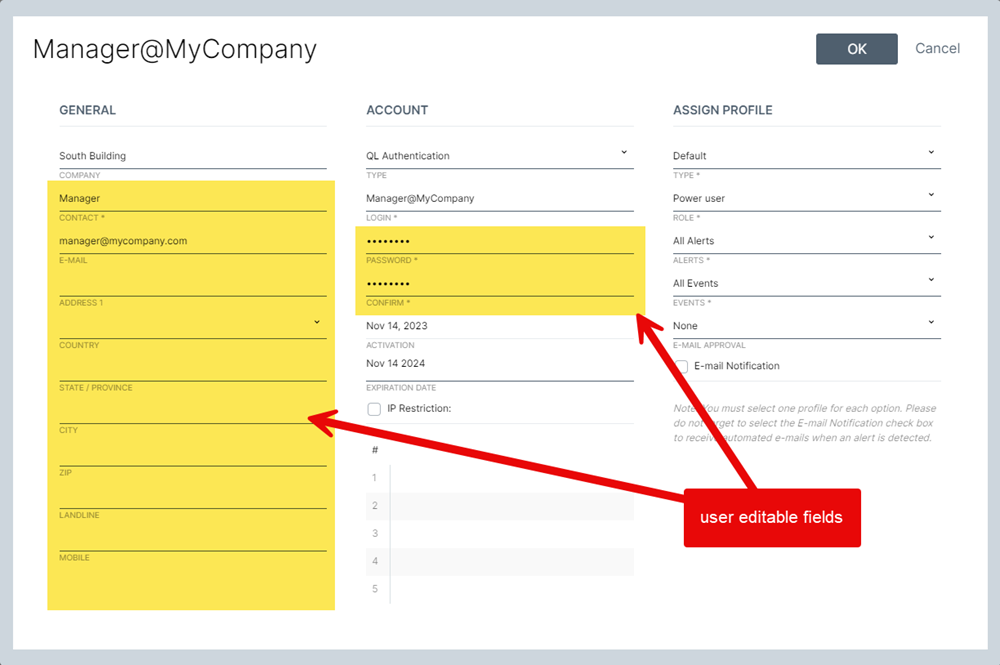Open the QL Authentication type dropdown
Screen dimensions: 1000x665
tap(499, 156)
